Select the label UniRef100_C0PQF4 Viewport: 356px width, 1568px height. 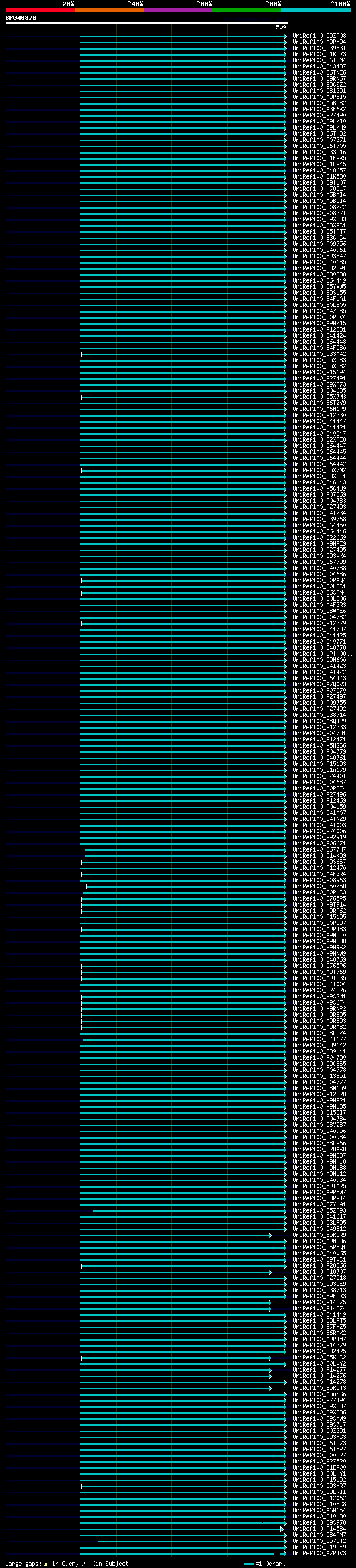point(319,788)
